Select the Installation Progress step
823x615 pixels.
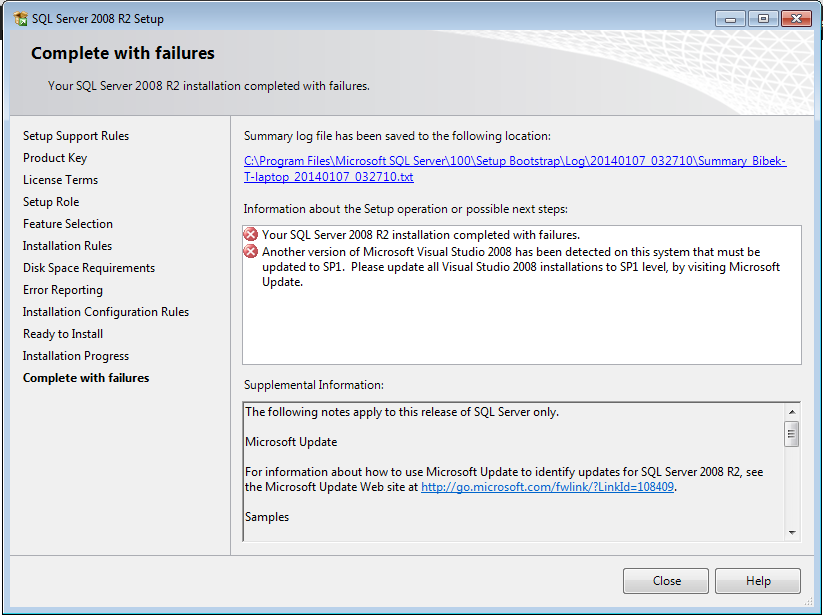pyautogui.click(x=76, y=356)
